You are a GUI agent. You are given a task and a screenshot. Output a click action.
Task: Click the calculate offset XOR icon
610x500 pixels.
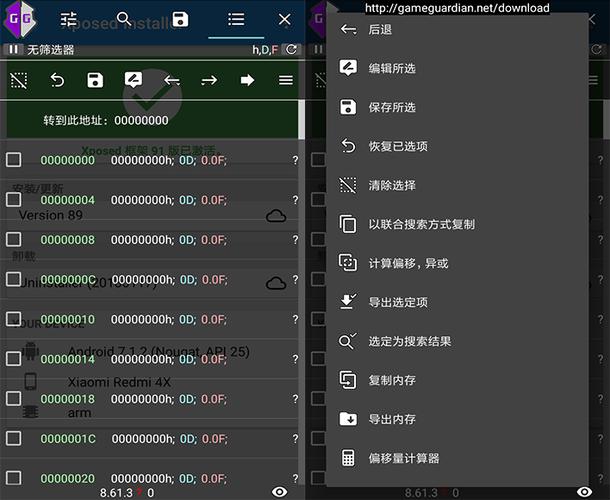click(x=348, y=263)
